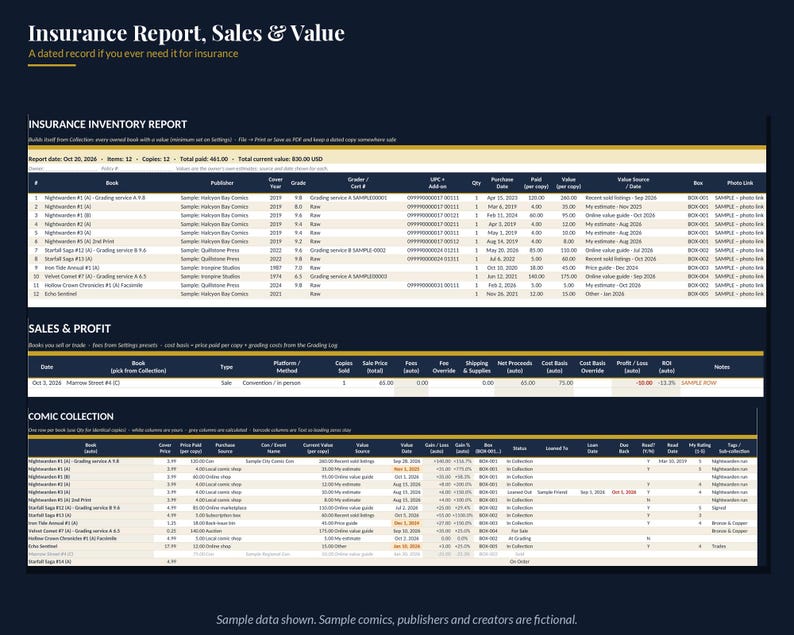This screenshot has width=794, height=635.
Task: Click the Cost Basis value 75.00
Action: pos(565,383)
